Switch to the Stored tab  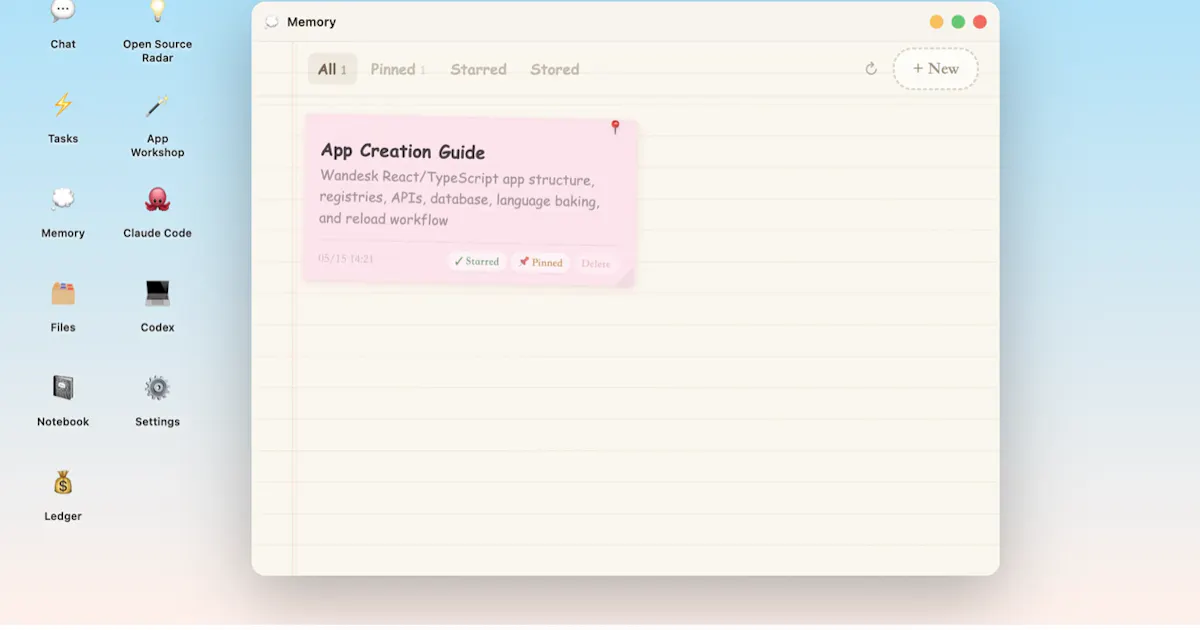pyautogui.click(x=555, y=69)
